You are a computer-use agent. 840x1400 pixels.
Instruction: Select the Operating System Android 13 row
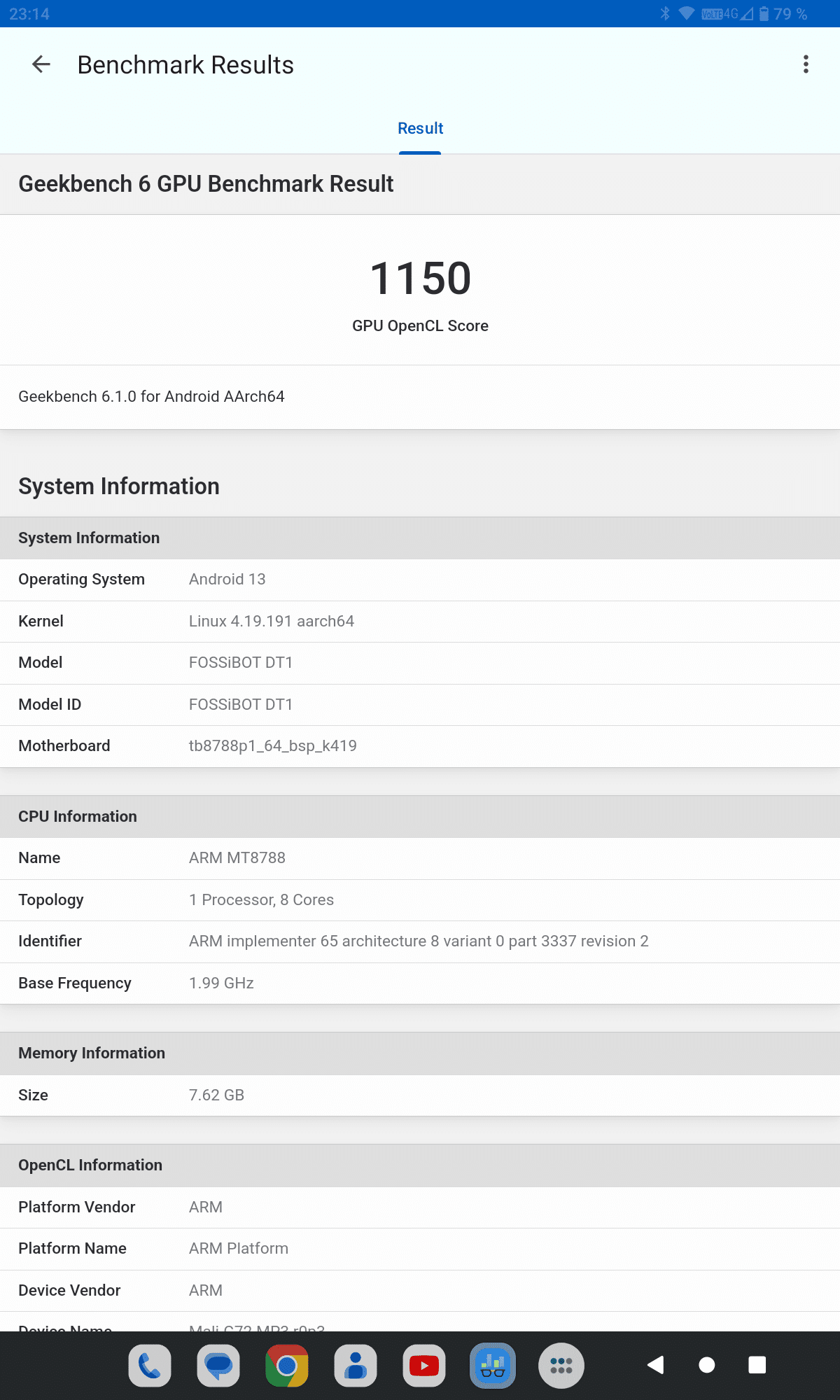click(420, 580)
